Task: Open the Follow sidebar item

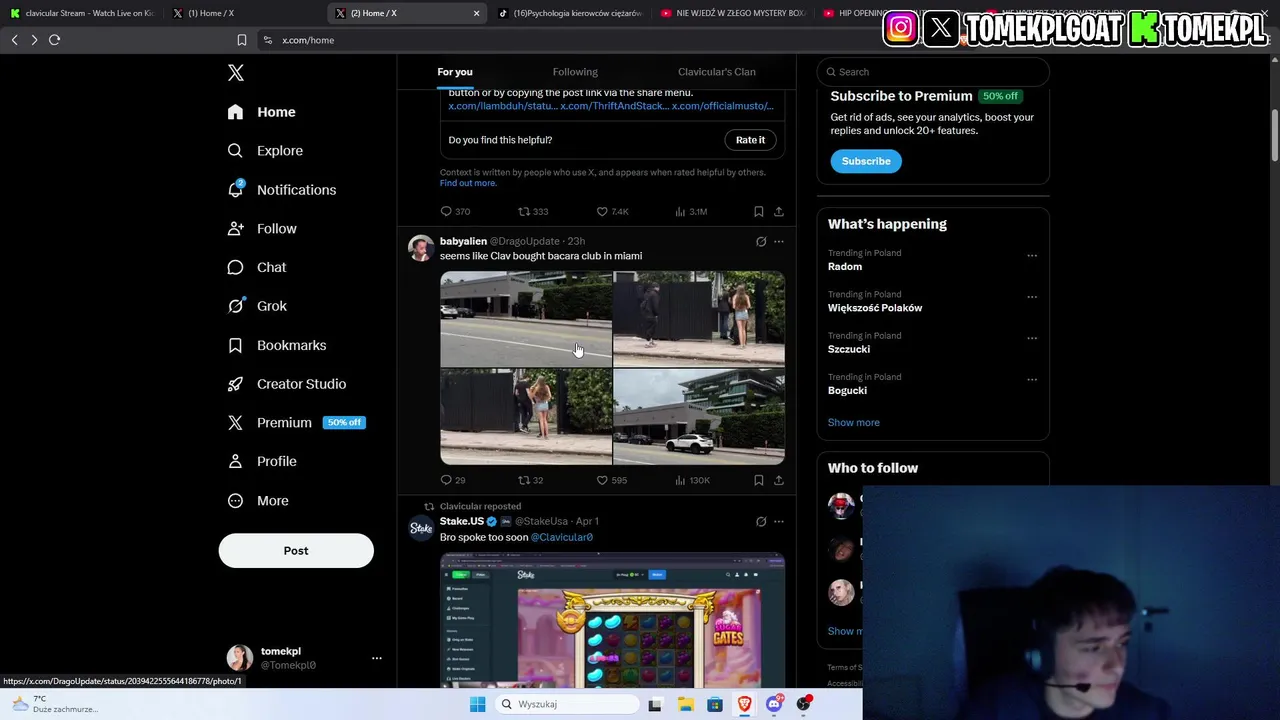Action: tap(262, 229)
